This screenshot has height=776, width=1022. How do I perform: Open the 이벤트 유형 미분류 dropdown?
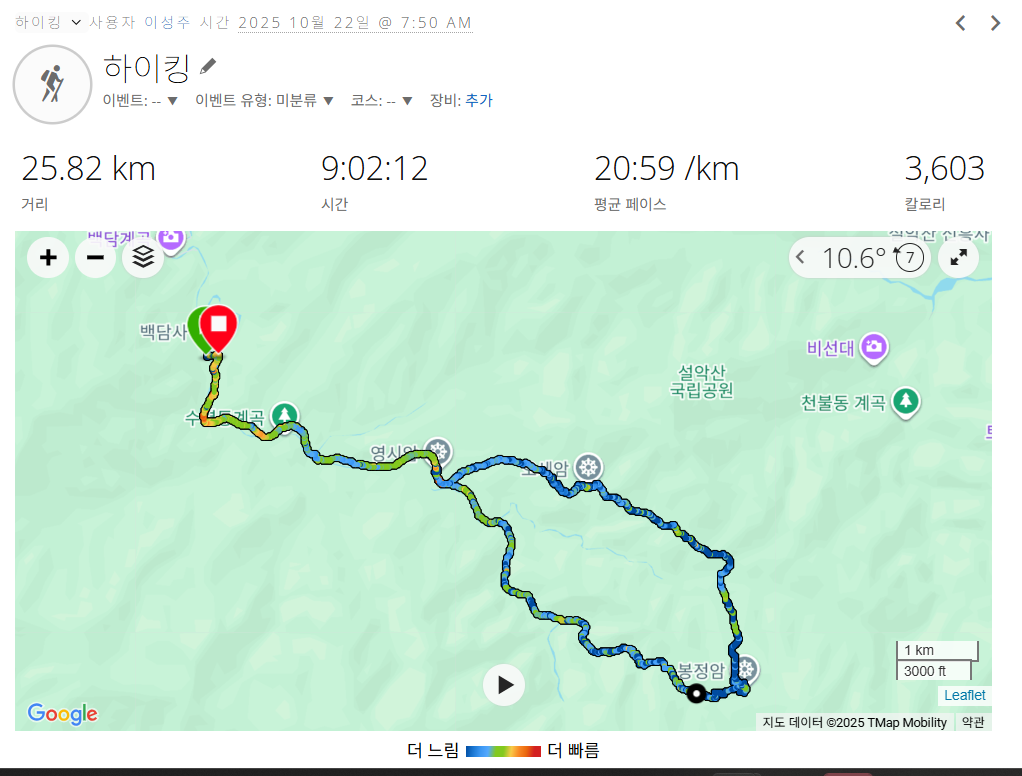point(265,100)
